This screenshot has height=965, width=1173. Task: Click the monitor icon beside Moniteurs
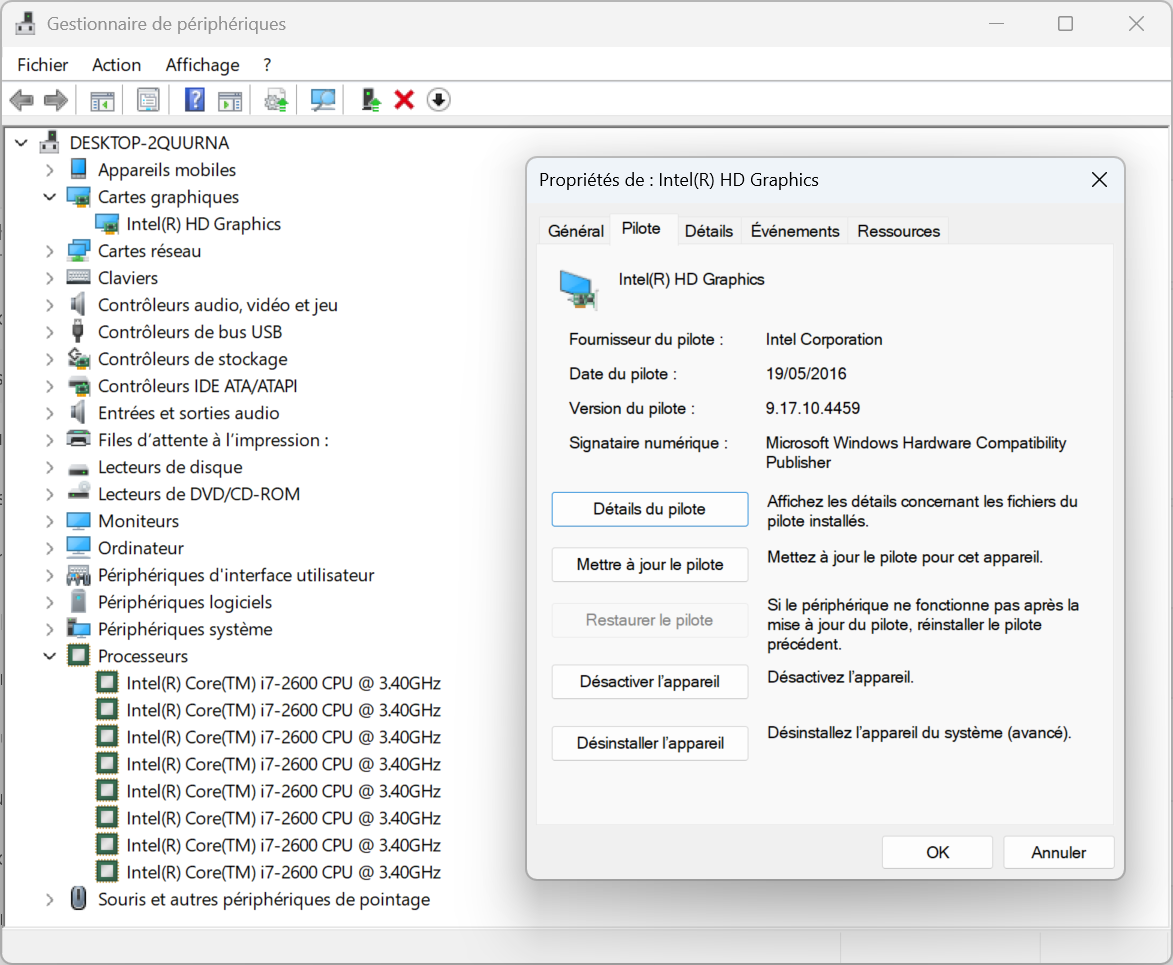[x=79, y=521]
